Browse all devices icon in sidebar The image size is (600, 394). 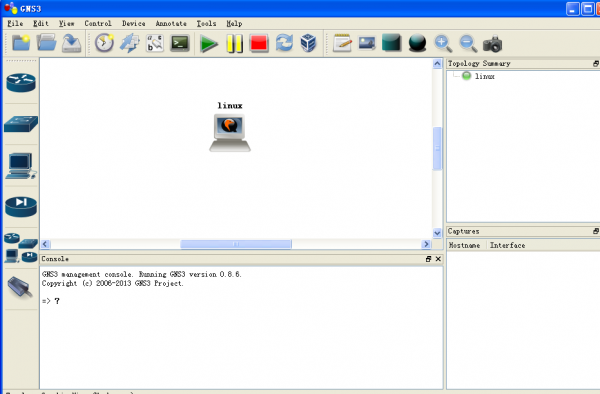[21, 248]
